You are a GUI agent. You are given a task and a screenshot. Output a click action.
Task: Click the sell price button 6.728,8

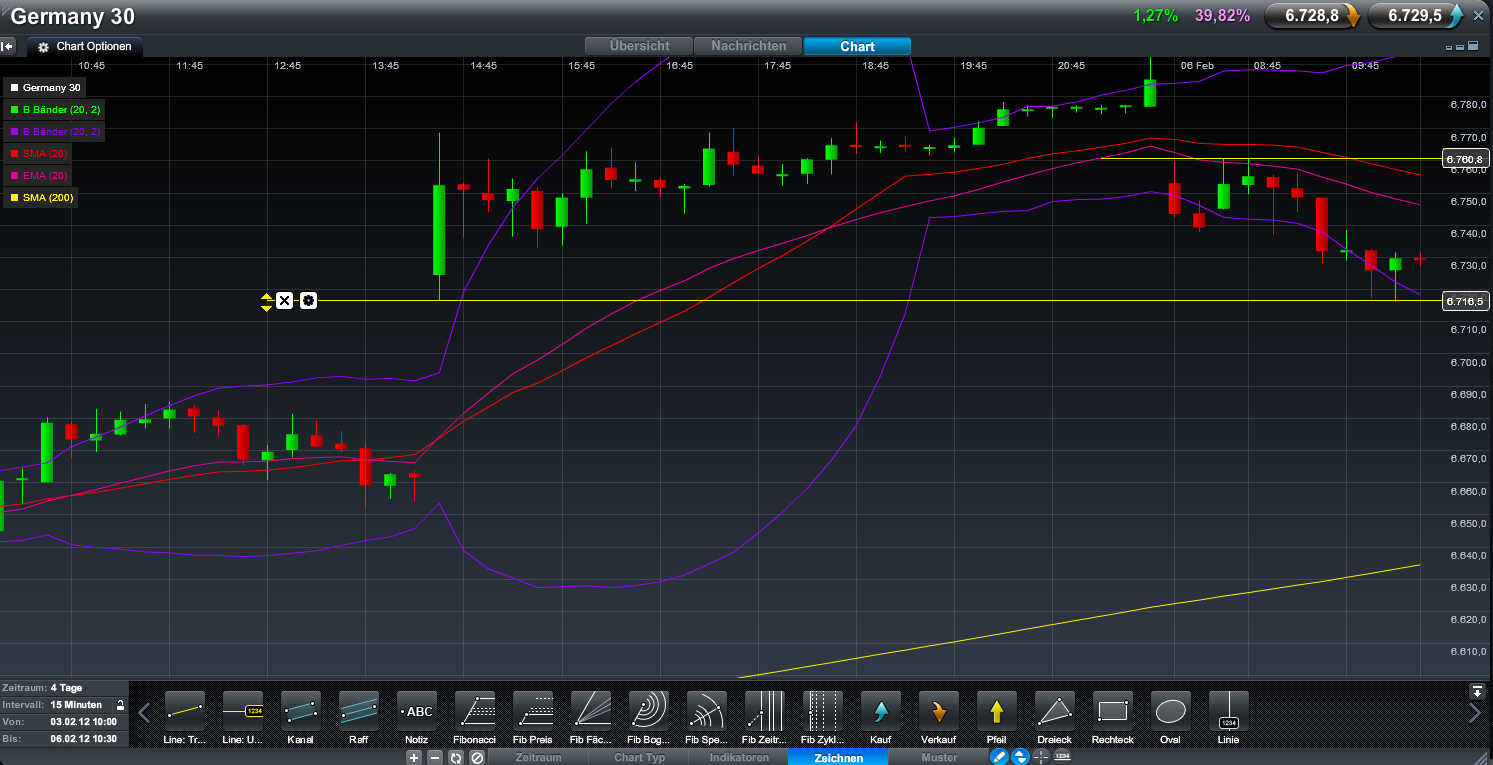[1313, 15]
